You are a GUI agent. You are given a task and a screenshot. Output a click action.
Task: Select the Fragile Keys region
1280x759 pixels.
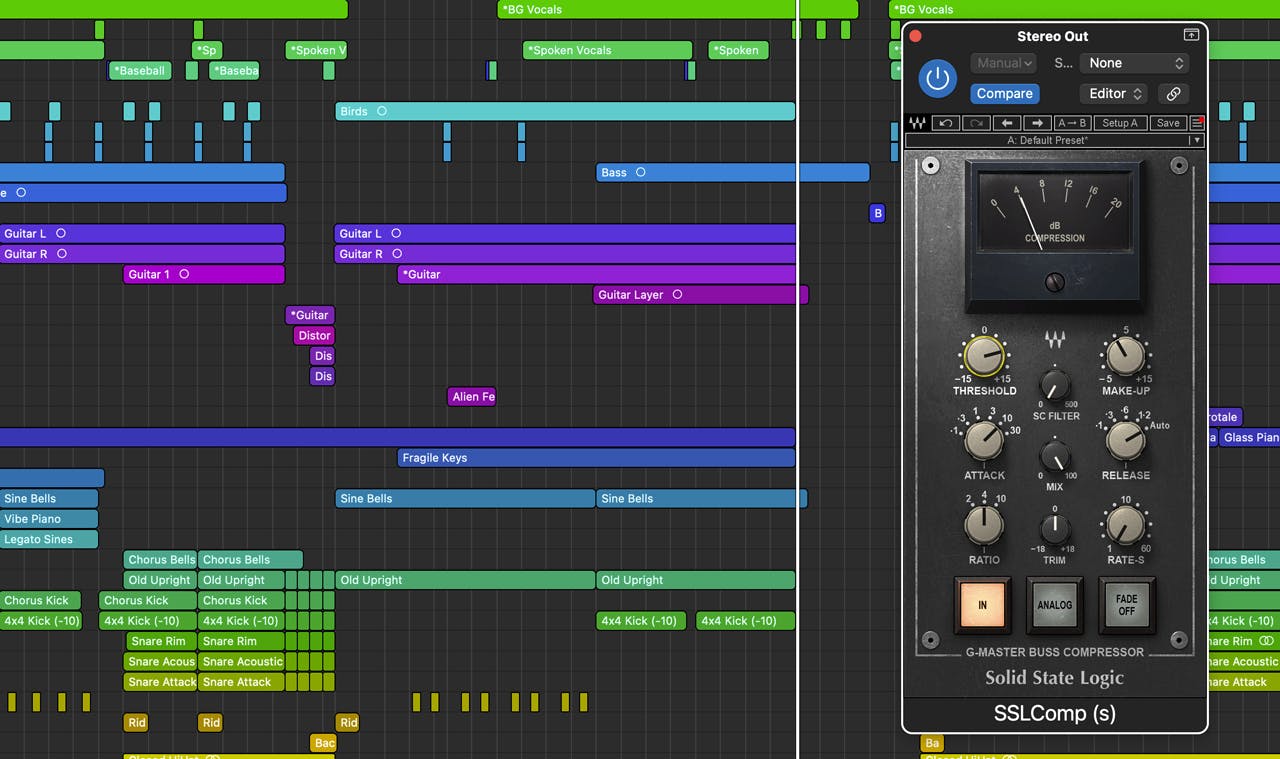tap(596, 458)
